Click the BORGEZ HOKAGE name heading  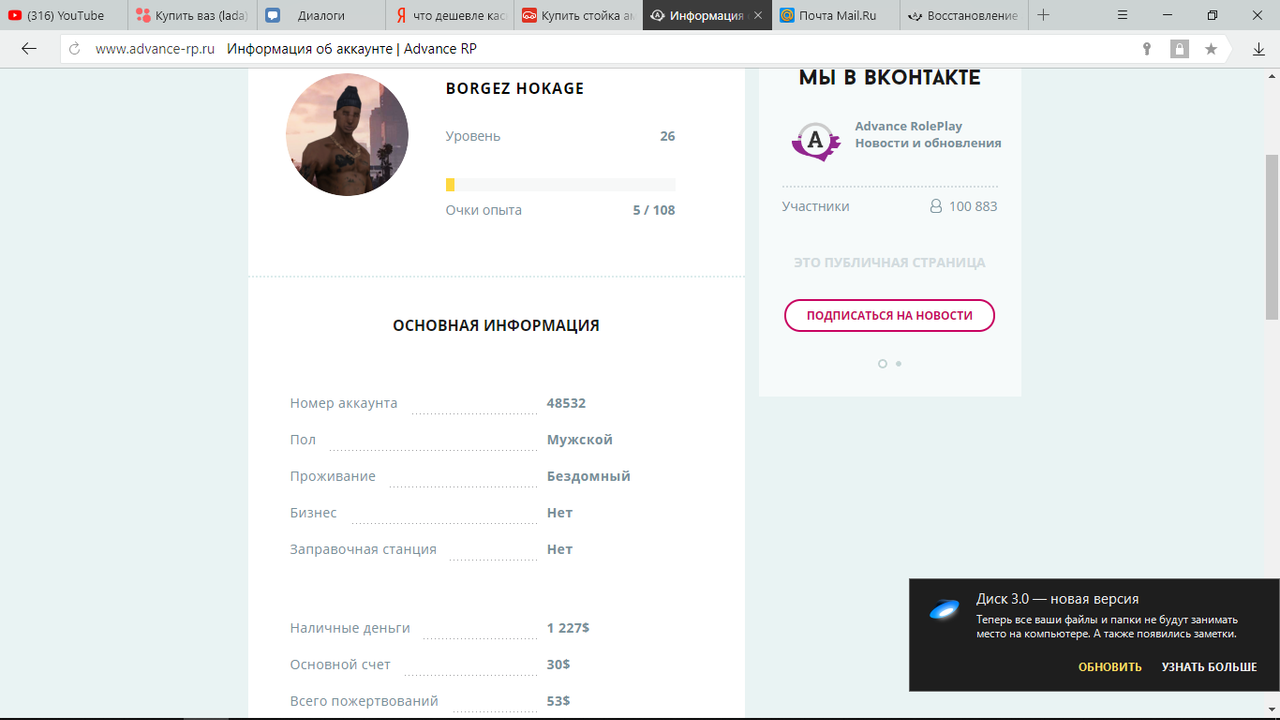(x=515, y=88)
